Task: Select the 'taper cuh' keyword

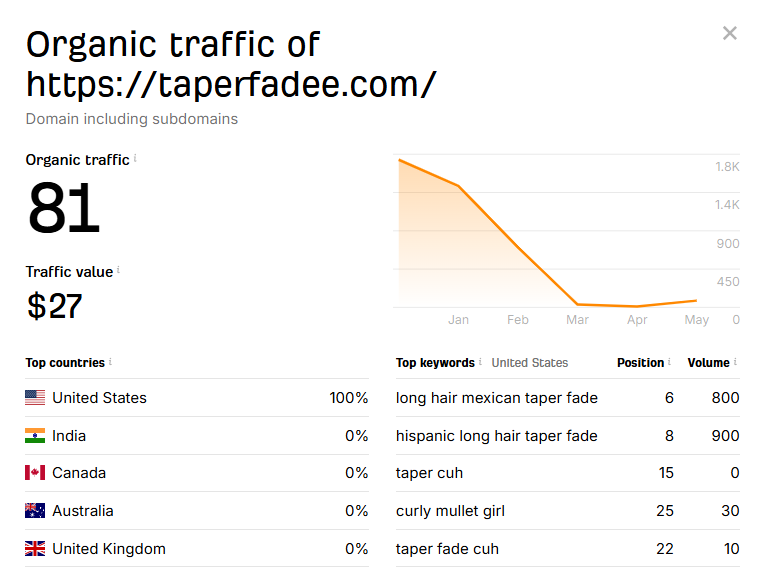Action: (x=429, y=473)
